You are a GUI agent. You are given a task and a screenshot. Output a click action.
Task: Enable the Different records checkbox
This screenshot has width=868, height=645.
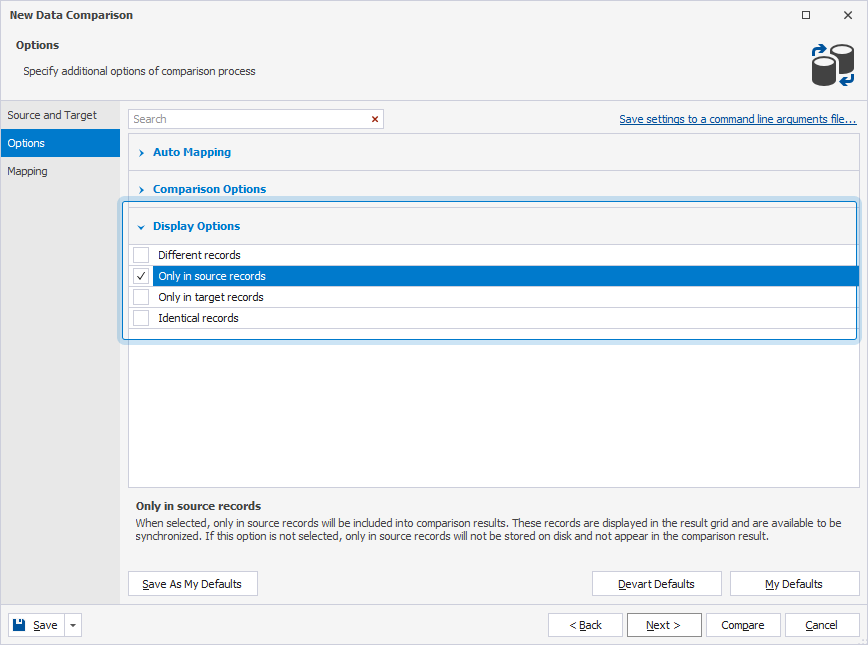point(140,254)
